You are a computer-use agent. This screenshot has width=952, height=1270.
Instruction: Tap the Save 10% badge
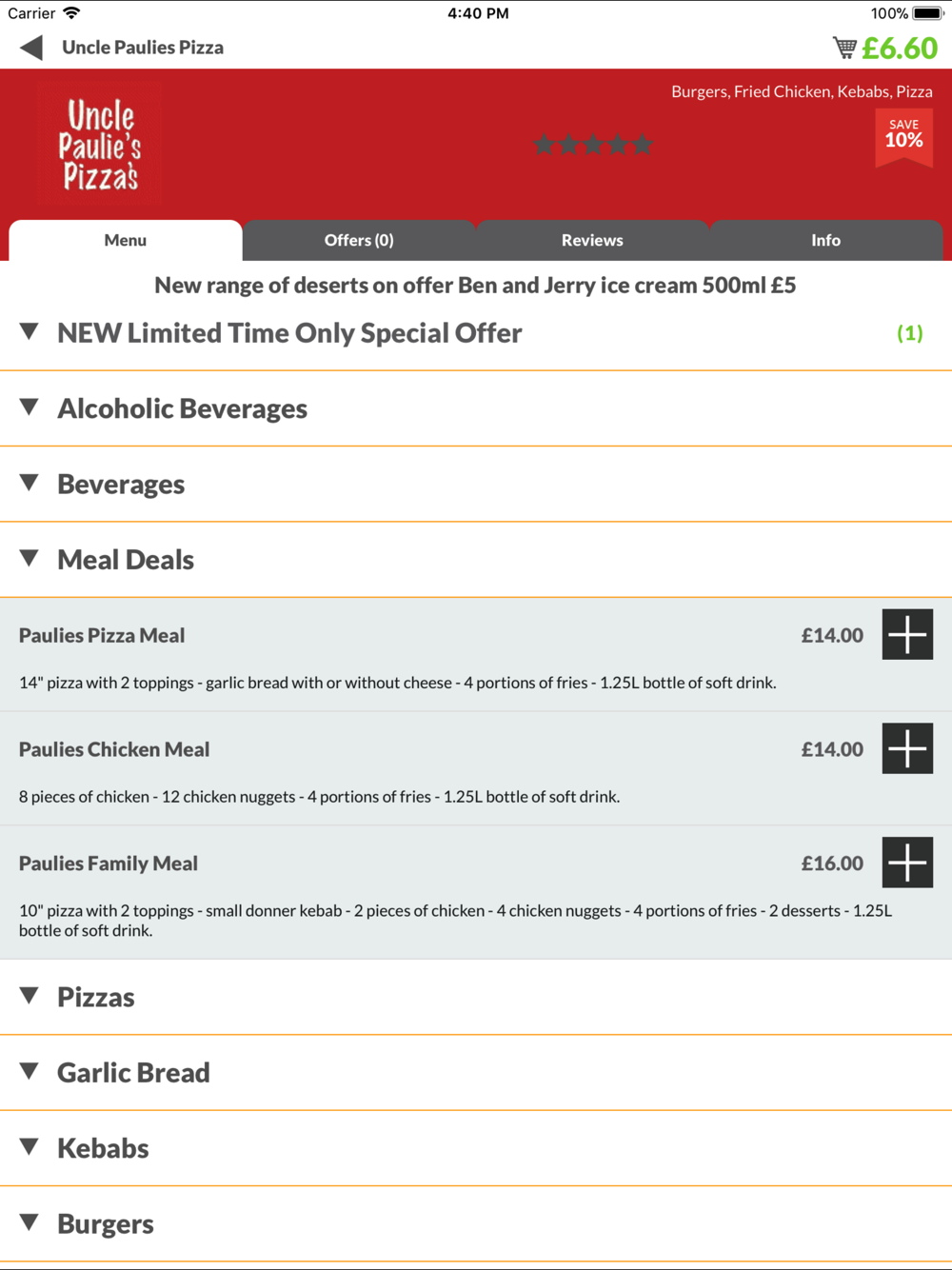(x=903, y=138)
